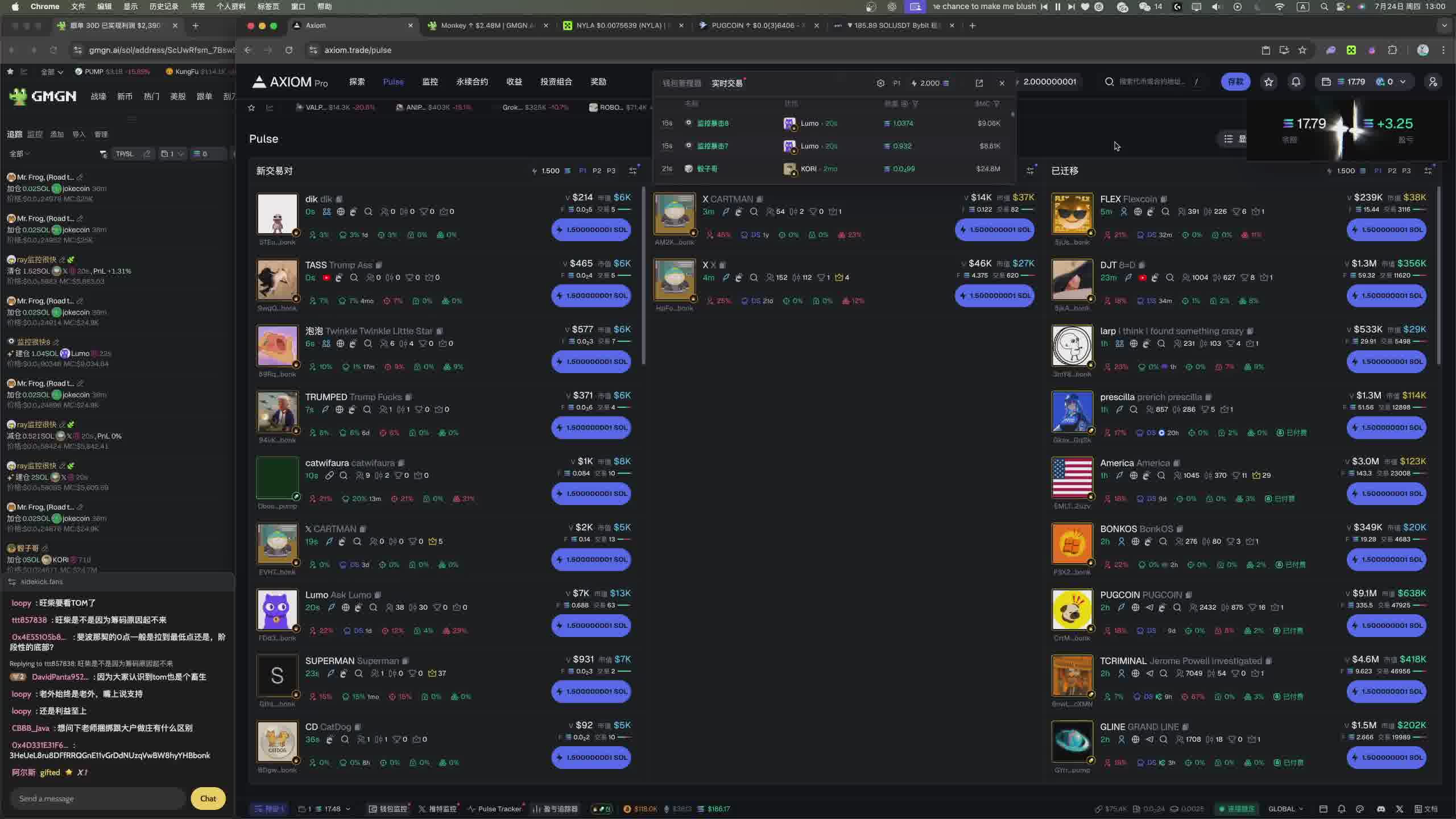
Task: Close the 实时交易 popup panel
Action: [x=1002, y=83]
